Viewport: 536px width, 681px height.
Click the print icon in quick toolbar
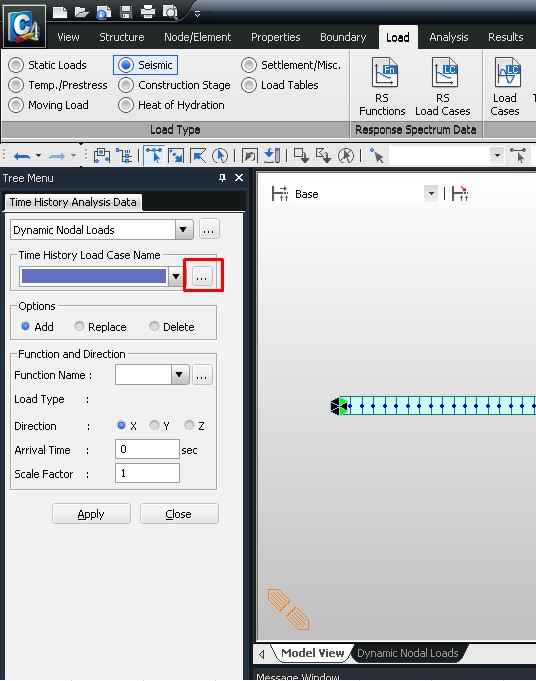coord(148,13)
